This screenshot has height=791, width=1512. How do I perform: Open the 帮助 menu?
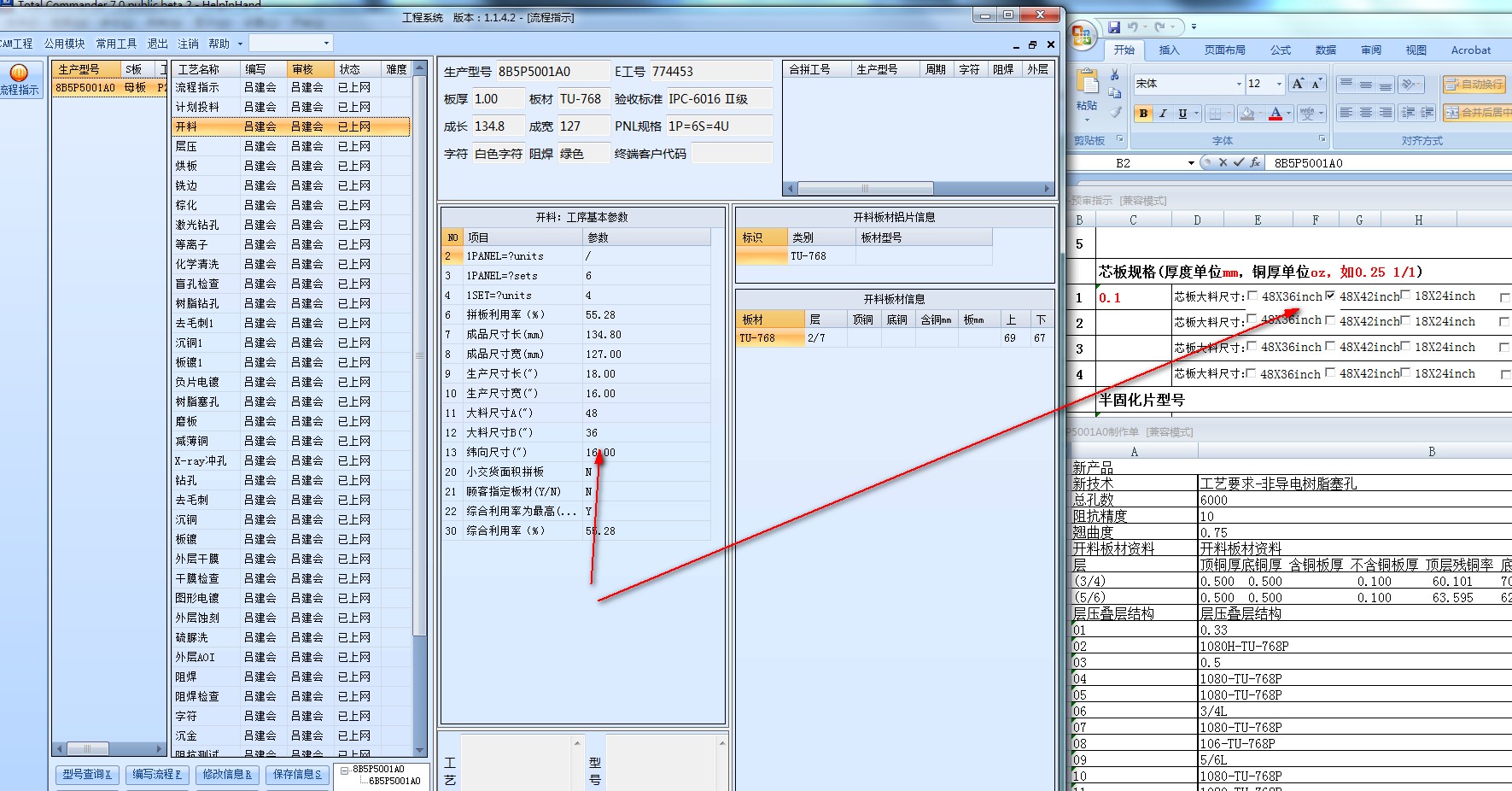[x=219, y=44]
